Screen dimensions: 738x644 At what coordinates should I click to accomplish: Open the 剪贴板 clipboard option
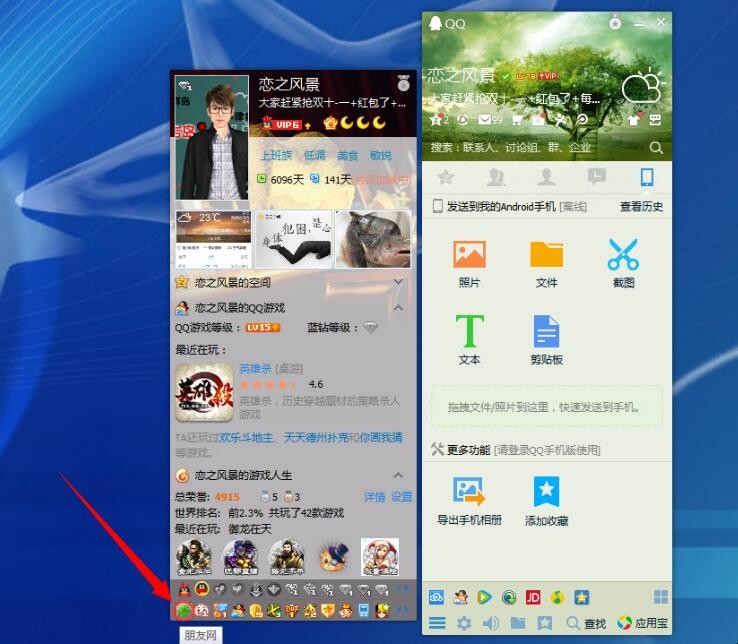(546, 340)
